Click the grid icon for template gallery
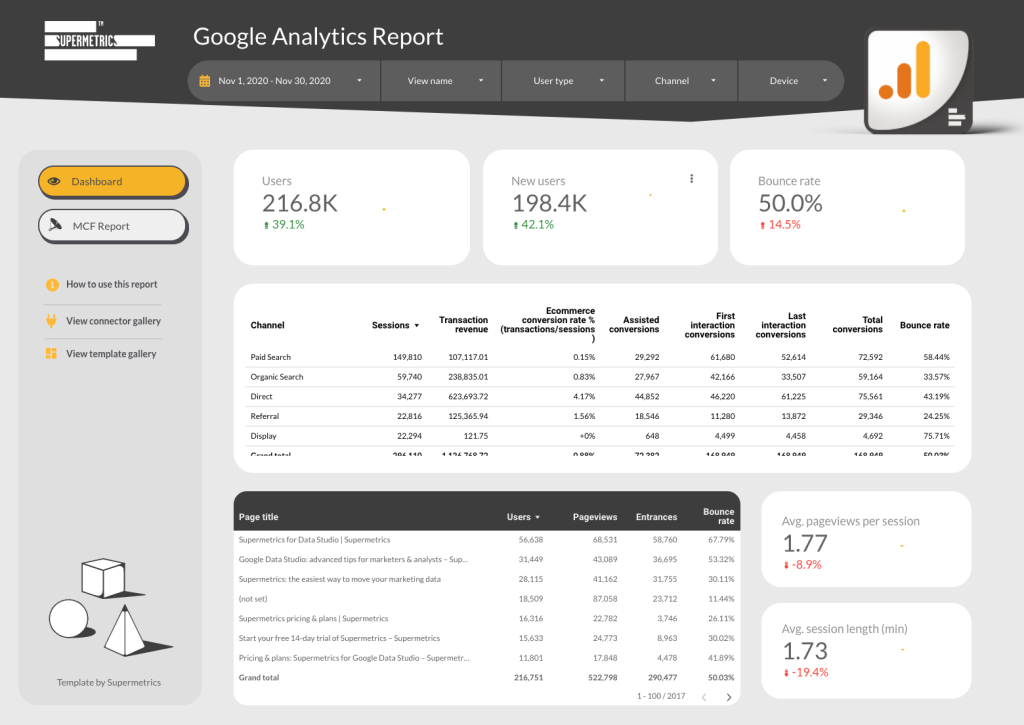The image size is (1024, 725). tap(51, 353)
